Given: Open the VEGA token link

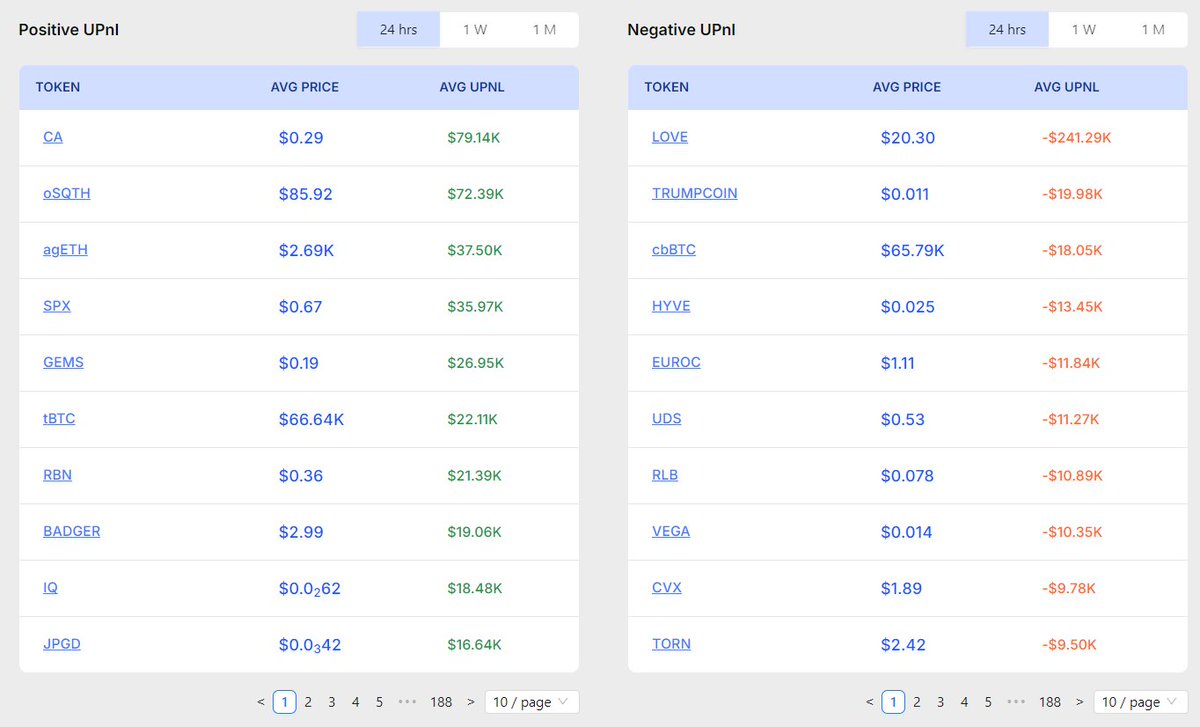Looking at the screenshot, I should coord(671,531).
